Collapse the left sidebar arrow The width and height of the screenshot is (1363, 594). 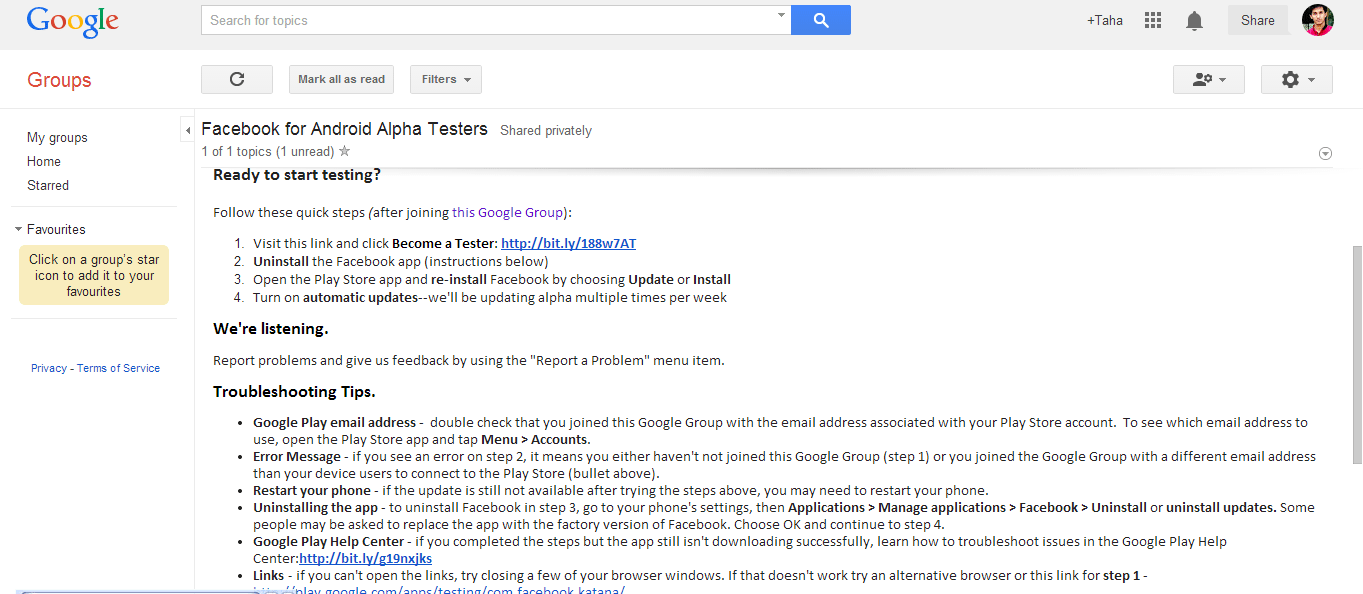point(188,131)
